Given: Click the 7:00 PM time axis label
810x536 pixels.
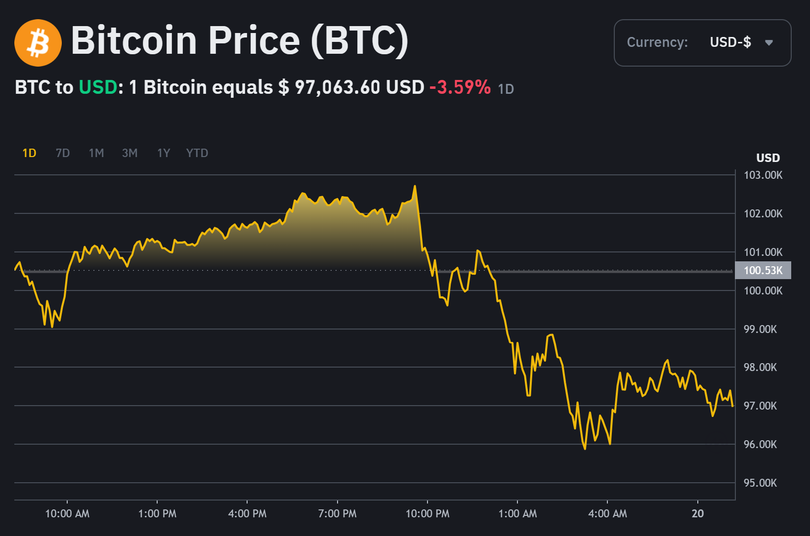Looking at the screenshot, I should tap(337, 514).
